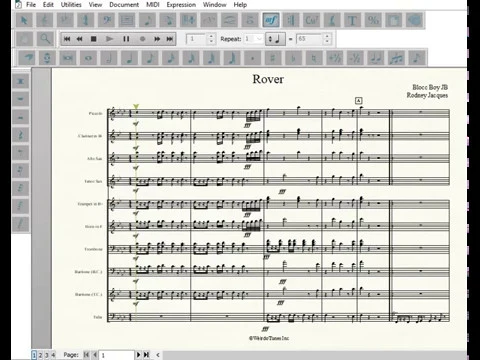Image resolution: width=480 pixels, height=360 pixels.
Task: Select the Chord tool
Action: (312, 20)
